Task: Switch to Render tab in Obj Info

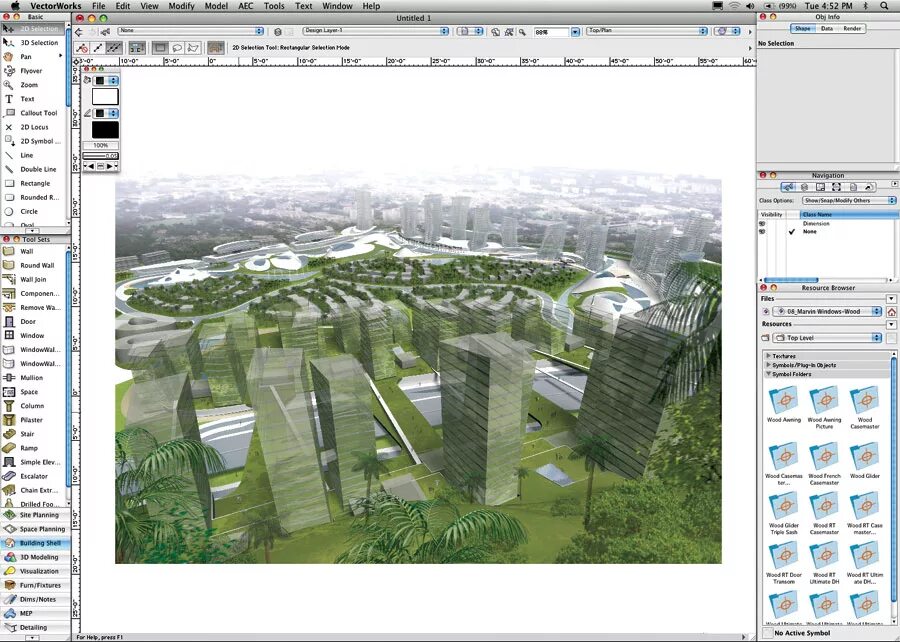Action: 852,28
